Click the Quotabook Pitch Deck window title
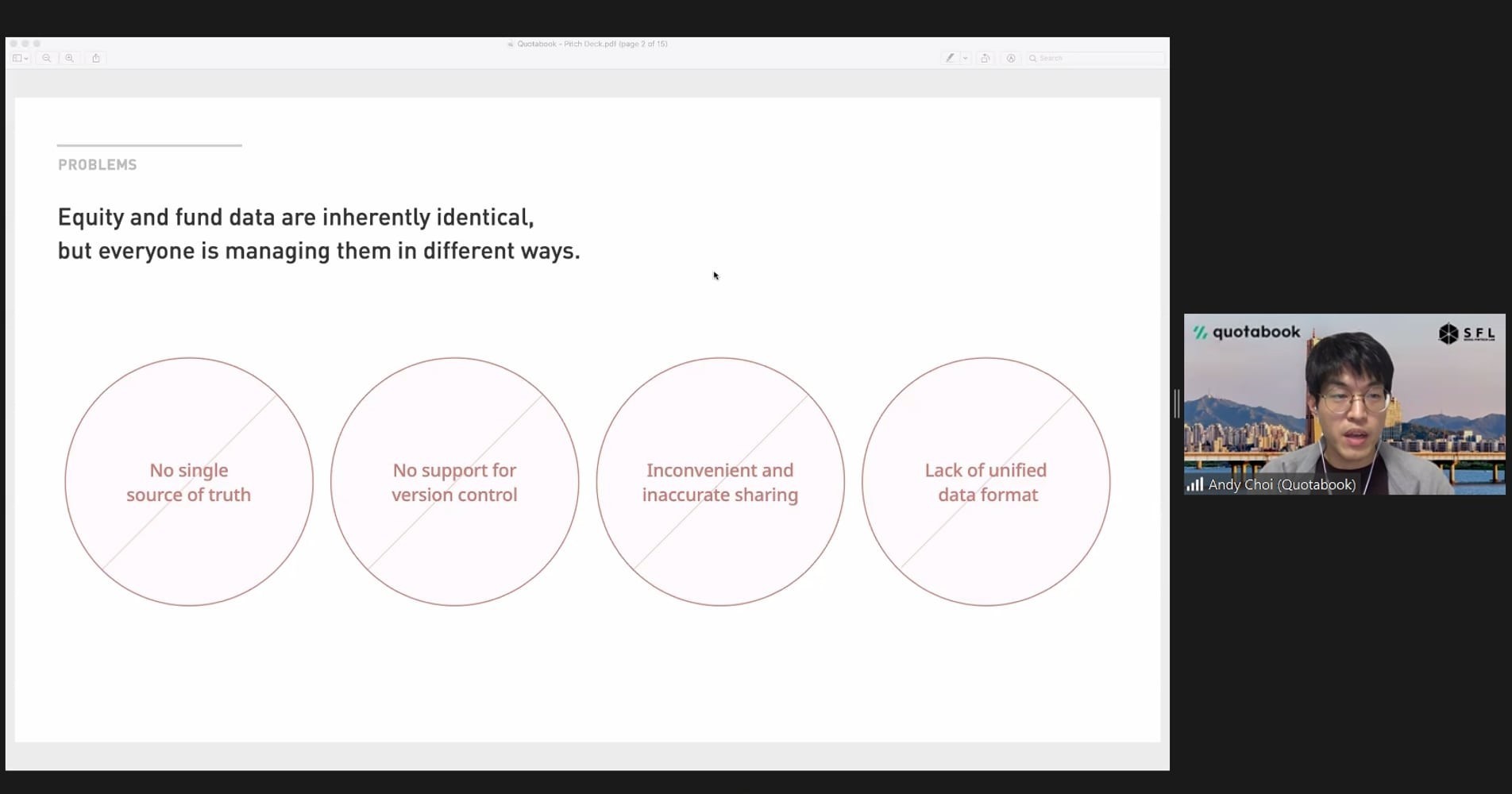 tap(592, 44)
